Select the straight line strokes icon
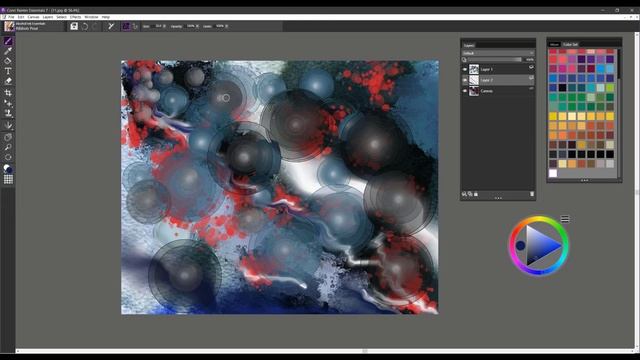Image resolution: width=640 pixels, height=360 pixels. coord(135,26)
